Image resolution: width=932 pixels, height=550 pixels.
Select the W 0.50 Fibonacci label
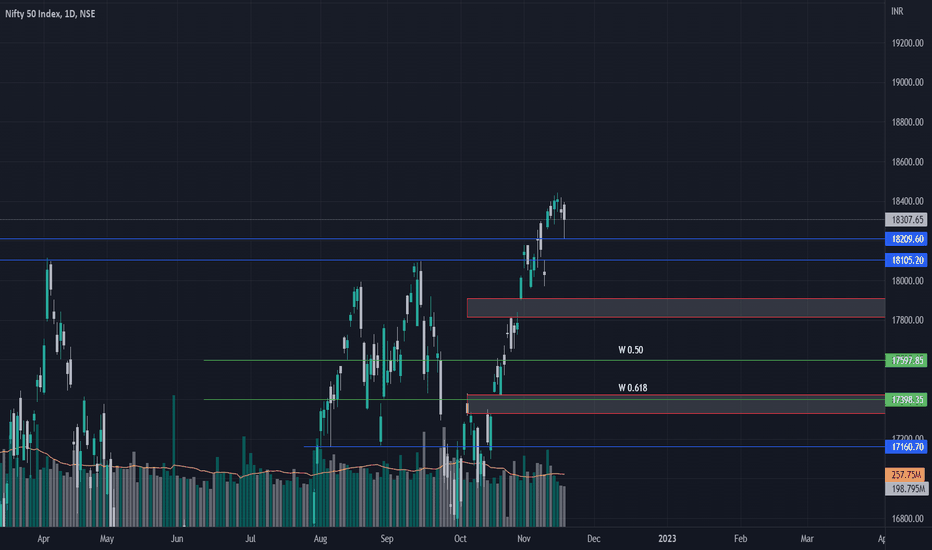pos(631,350)
